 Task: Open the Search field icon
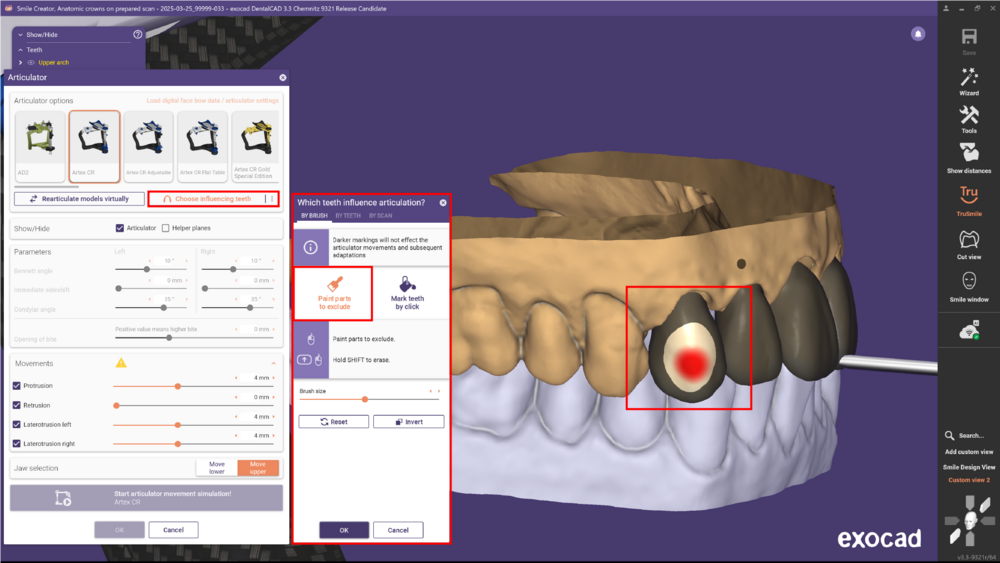[949, 435]
